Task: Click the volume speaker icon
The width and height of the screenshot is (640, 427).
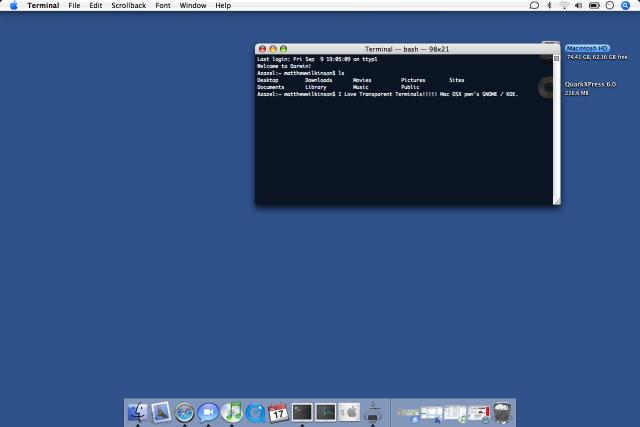Action: tap(578, 5)
